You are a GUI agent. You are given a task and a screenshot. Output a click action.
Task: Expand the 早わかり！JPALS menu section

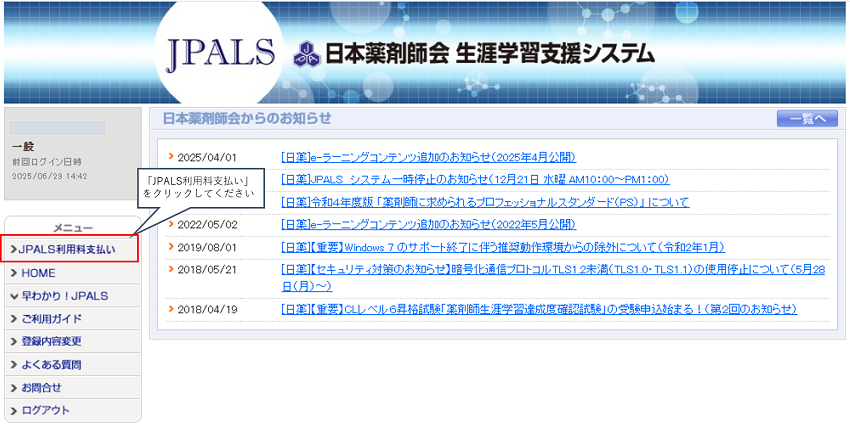(62, 296)
